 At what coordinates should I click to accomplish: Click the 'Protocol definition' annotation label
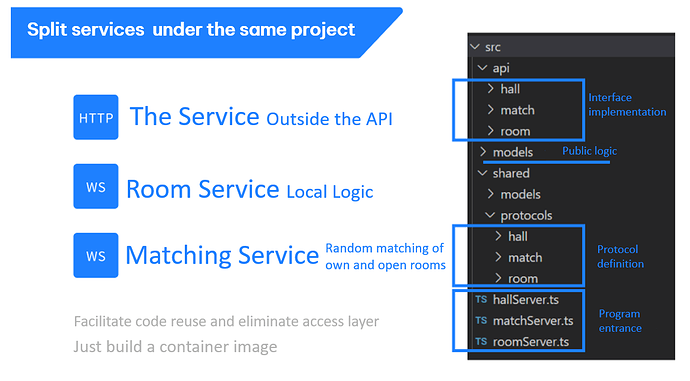point(620,256)
